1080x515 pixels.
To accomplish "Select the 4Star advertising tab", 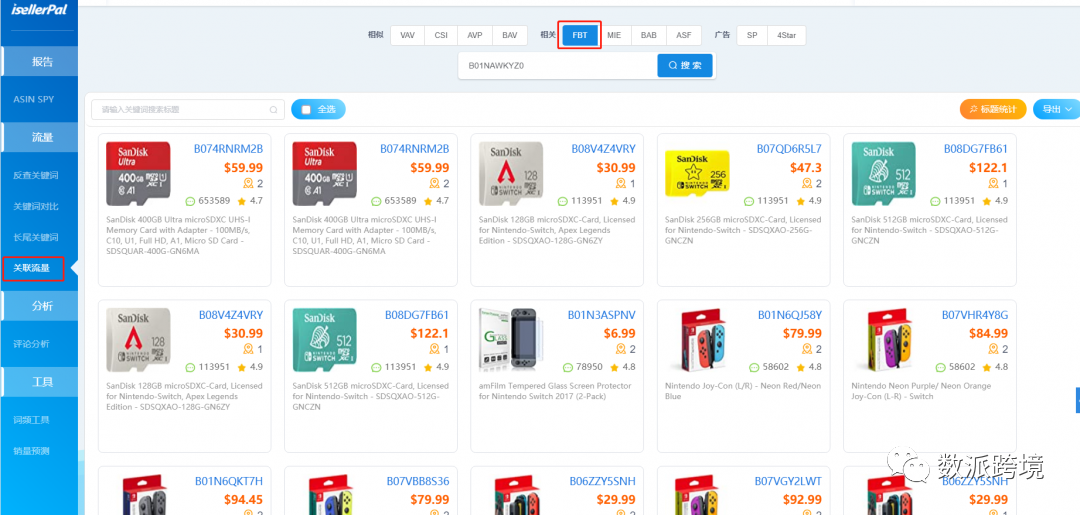I will click(786, 35).
